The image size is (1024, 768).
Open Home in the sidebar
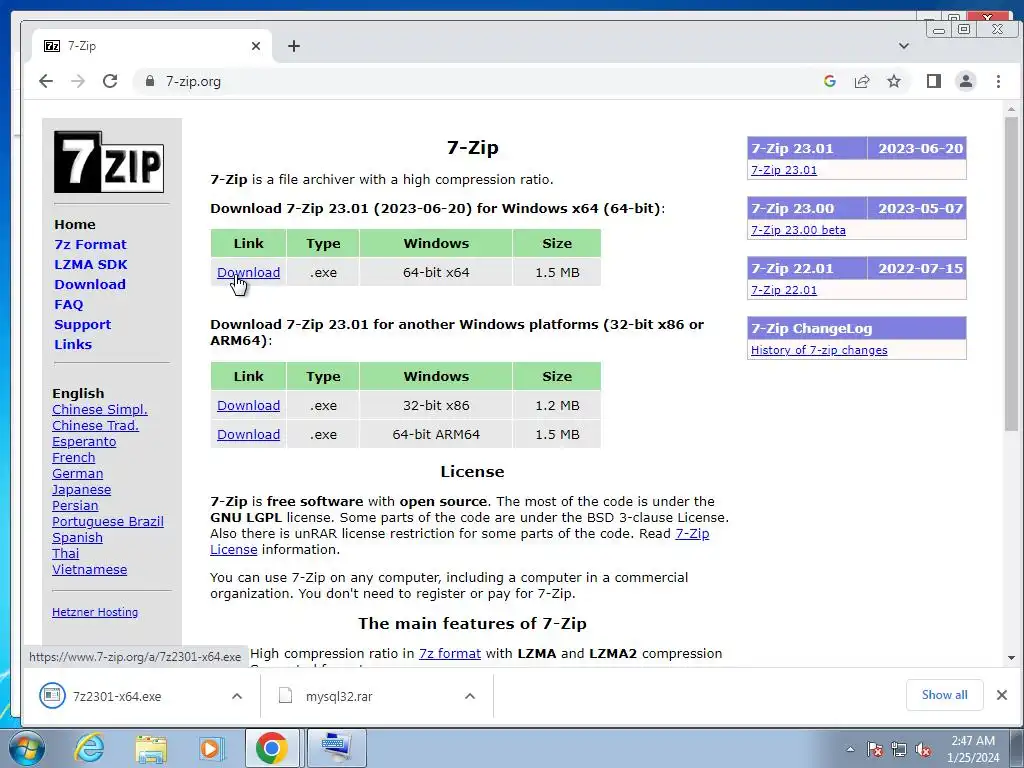pos(74,224)
